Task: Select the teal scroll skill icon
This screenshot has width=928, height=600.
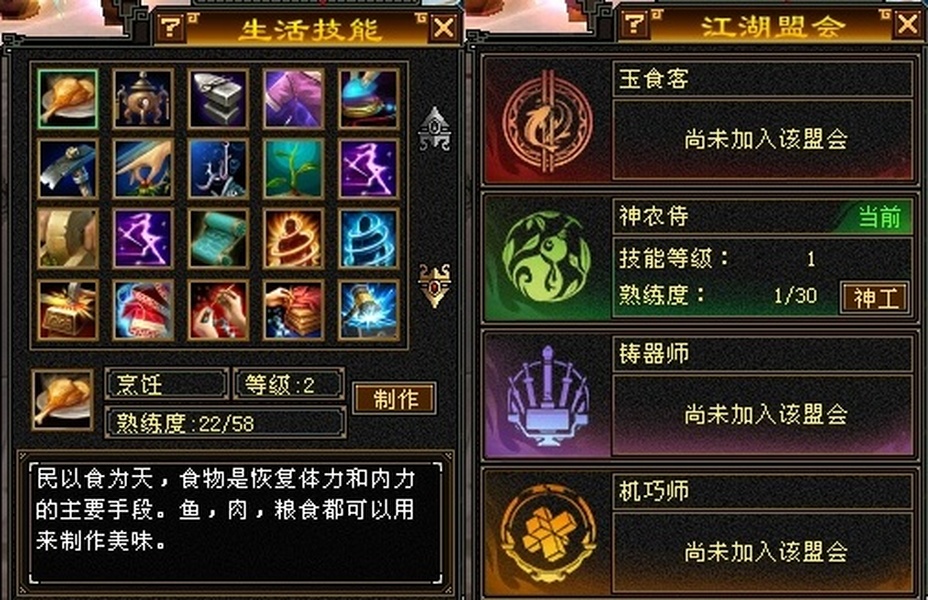Action: tap(218, 238)
